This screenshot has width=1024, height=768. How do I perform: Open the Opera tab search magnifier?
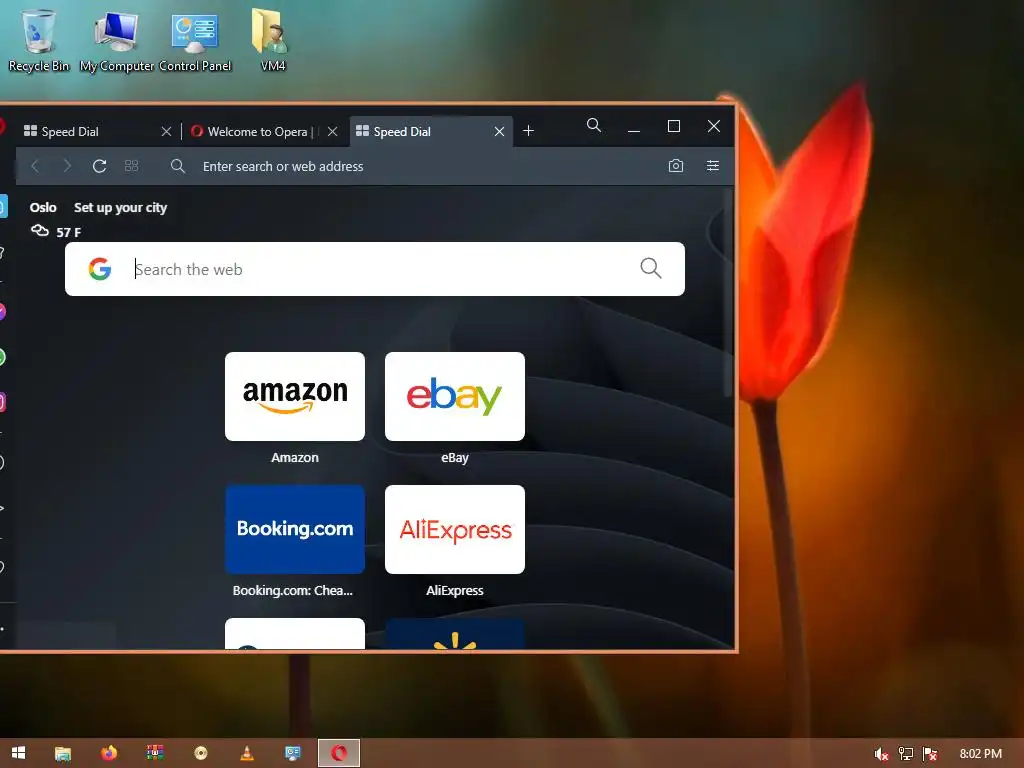click(x=594, y=125)
